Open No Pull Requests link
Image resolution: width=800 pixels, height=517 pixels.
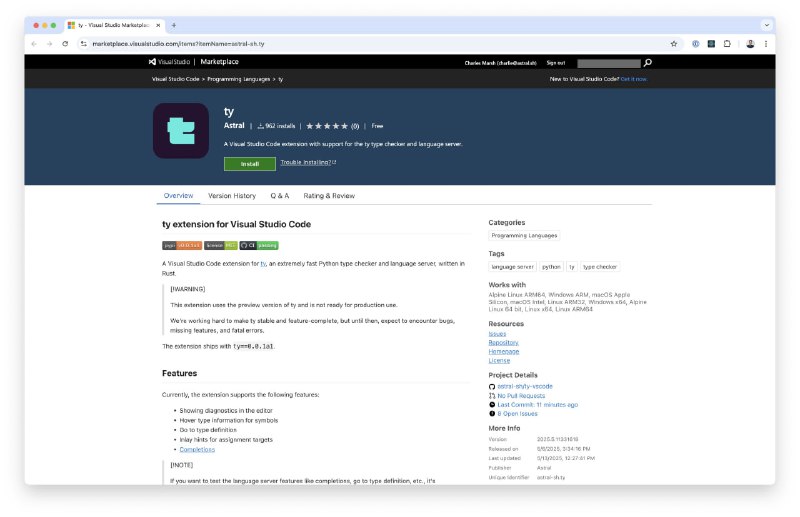click(521, 396)
